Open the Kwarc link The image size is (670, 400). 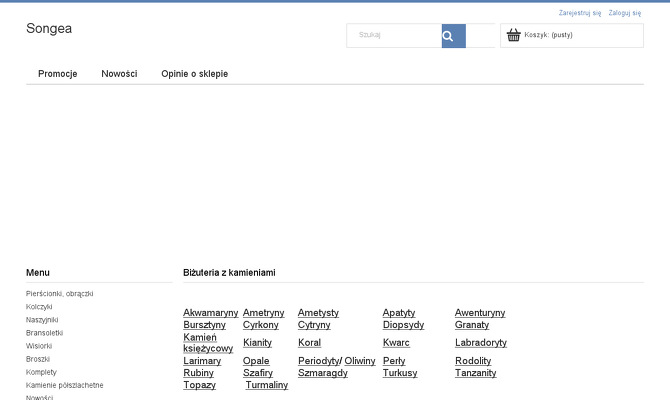click(x=396, y=343)
